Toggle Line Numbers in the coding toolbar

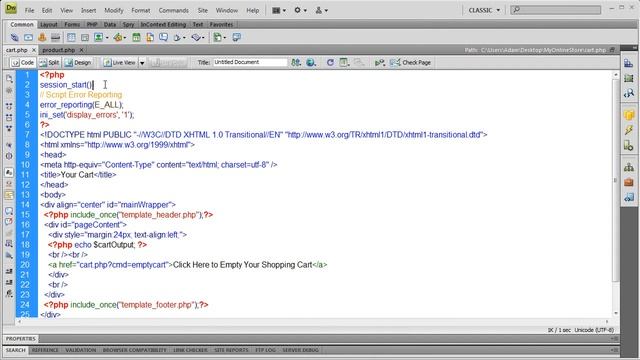coord(9,173)
